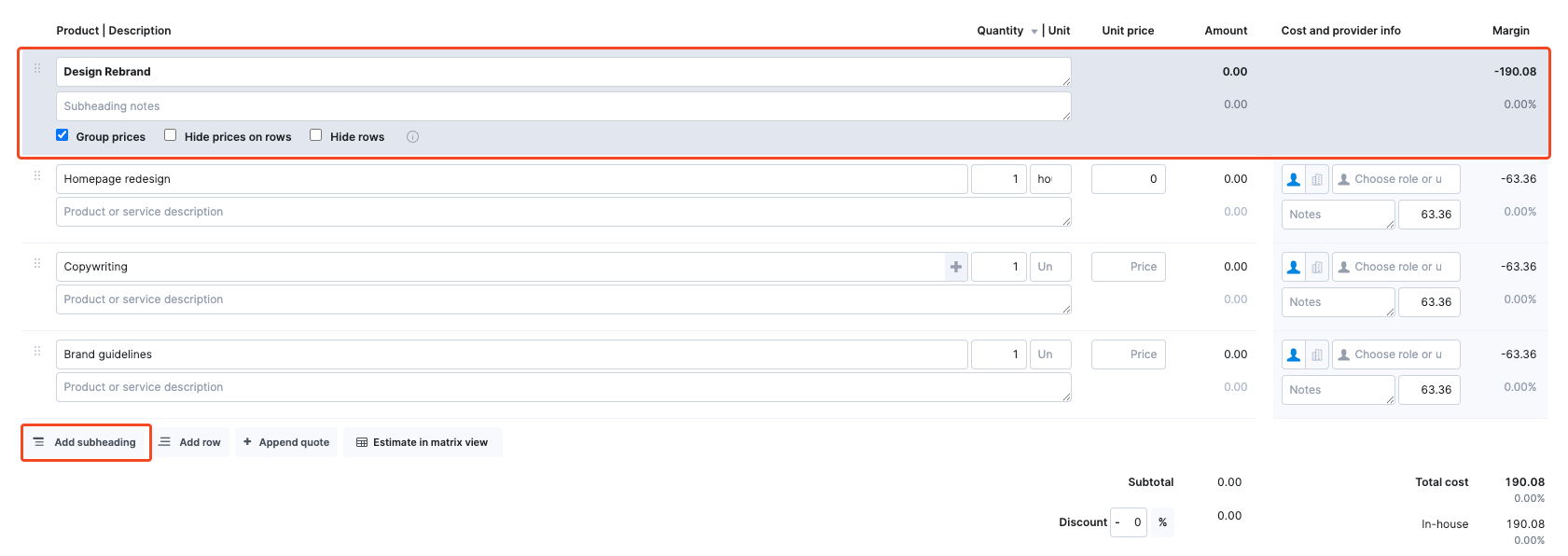Open role chooser for Brand guidelines row
The image size is (1568, 556).
[x=1395, y=354]
